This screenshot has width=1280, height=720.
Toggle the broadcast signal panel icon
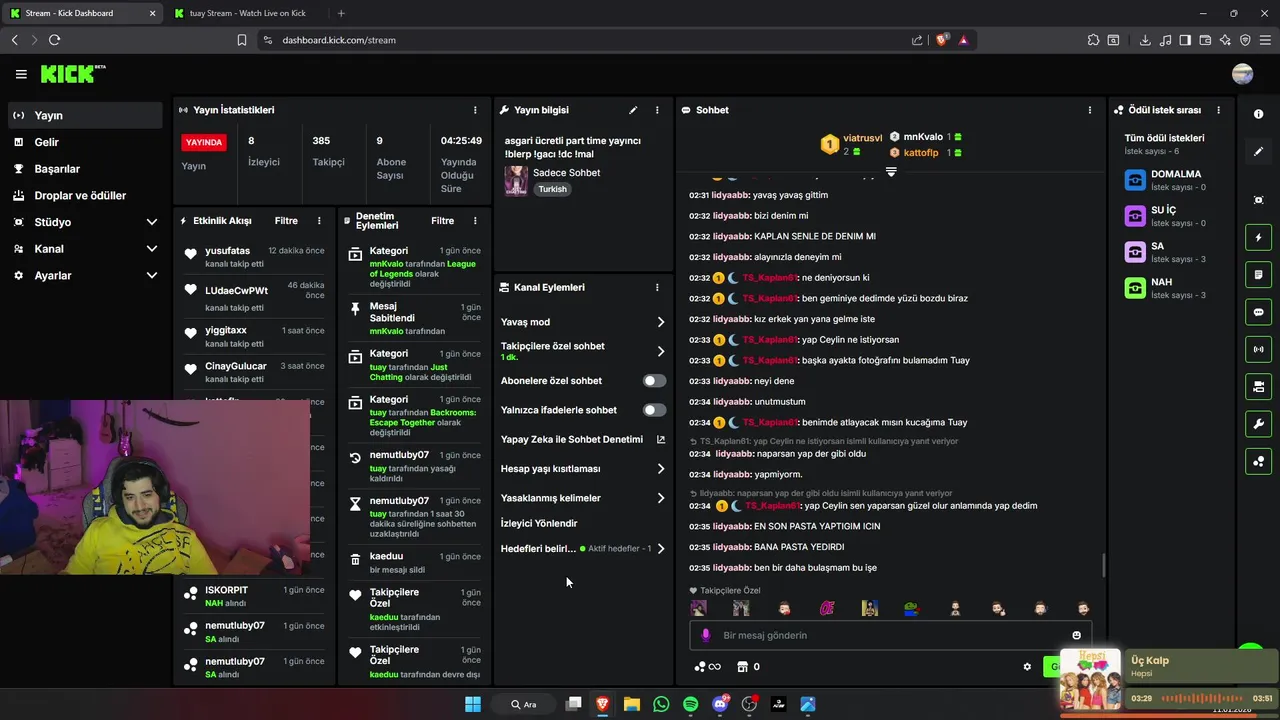[x=1258, y=349]
